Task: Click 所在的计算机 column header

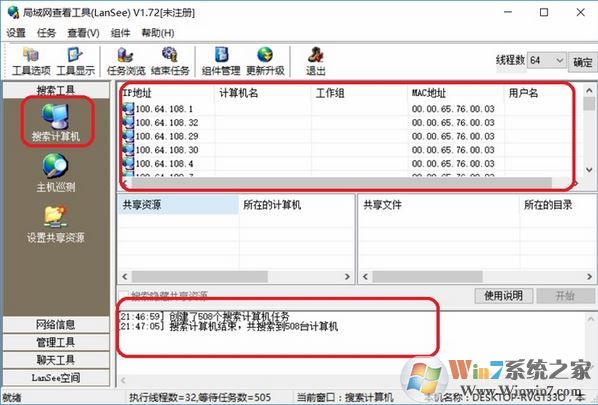Action: click(x=296, y=205)
